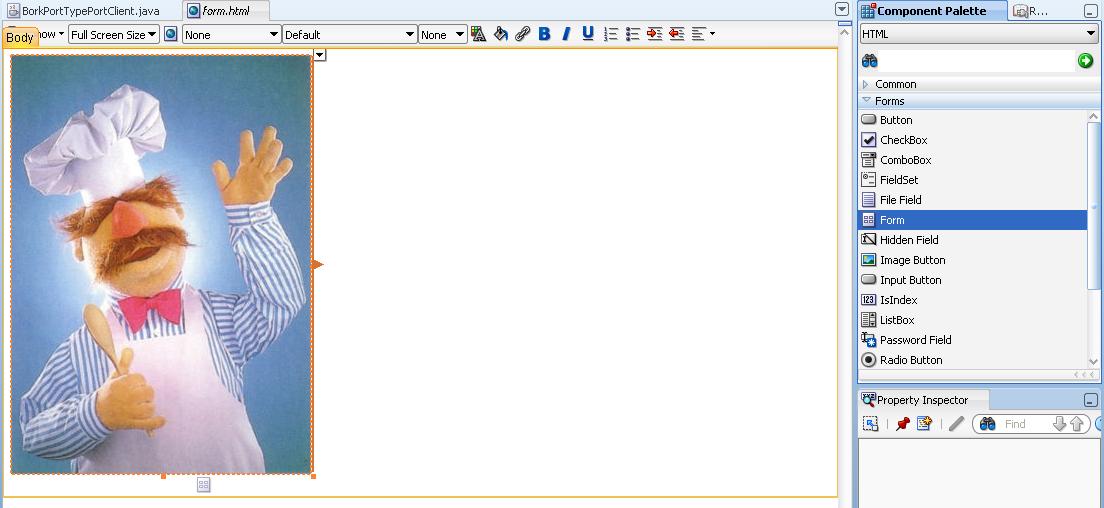
Task: Select Input Button component in palette
Action: click(972, 280)
